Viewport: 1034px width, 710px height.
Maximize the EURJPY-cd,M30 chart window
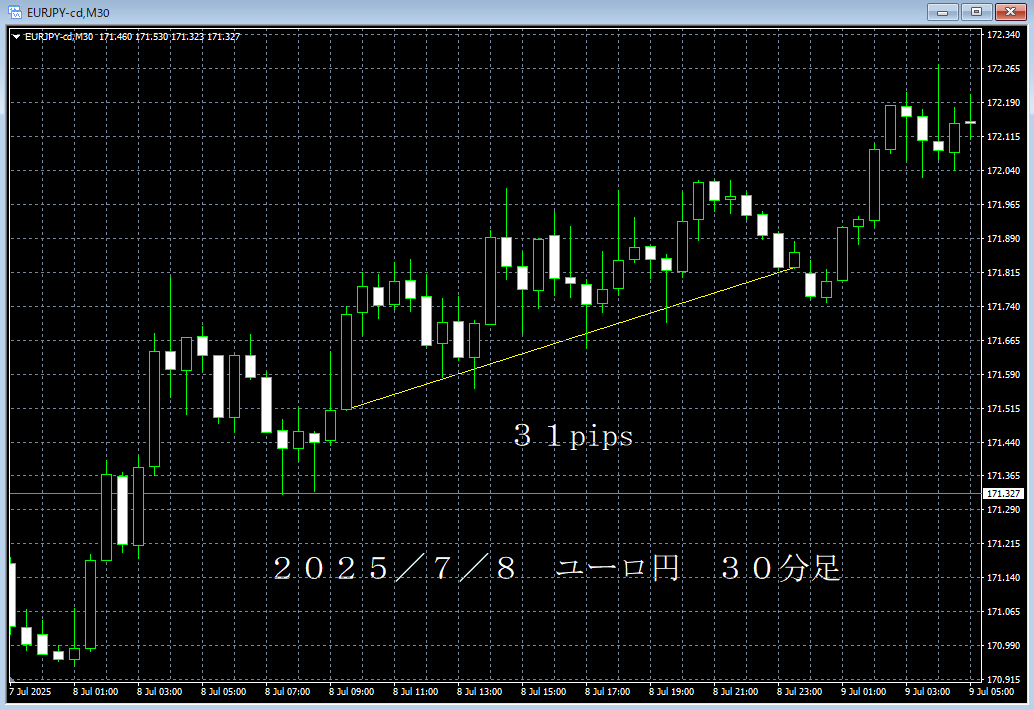pos(974,12)
